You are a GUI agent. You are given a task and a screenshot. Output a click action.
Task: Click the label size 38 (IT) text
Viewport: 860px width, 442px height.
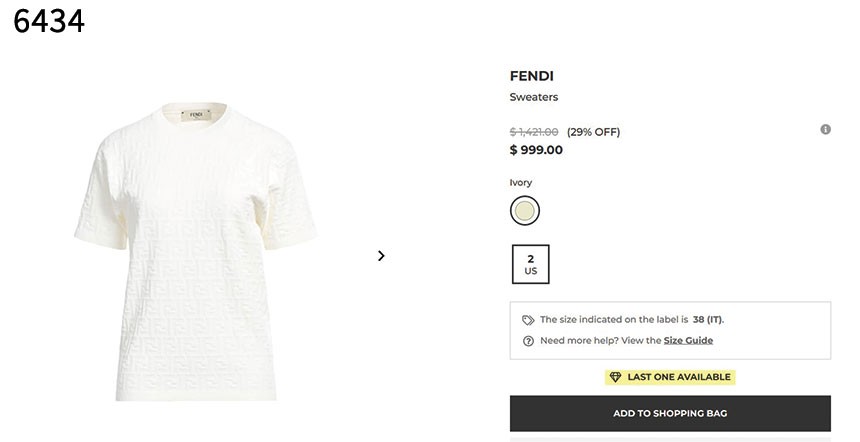coord(707,320)
